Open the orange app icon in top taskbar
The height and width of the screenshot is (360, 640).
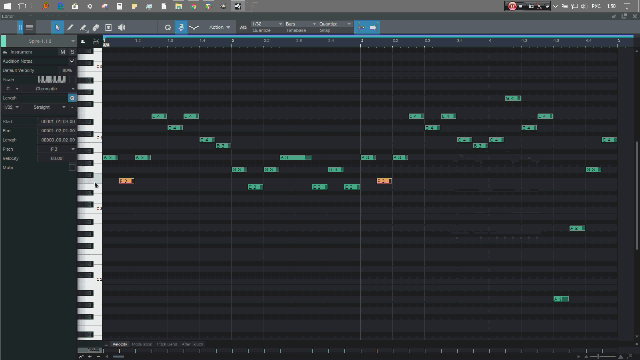(x=45, y=6)
